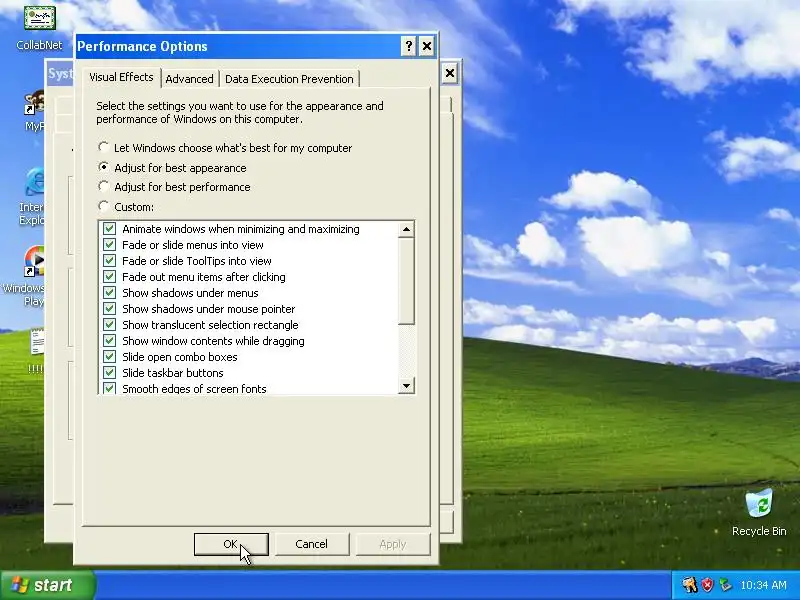The image size is (800, 600).
Task: Select the Internet Explorer desktop icon
Action: 34,196
